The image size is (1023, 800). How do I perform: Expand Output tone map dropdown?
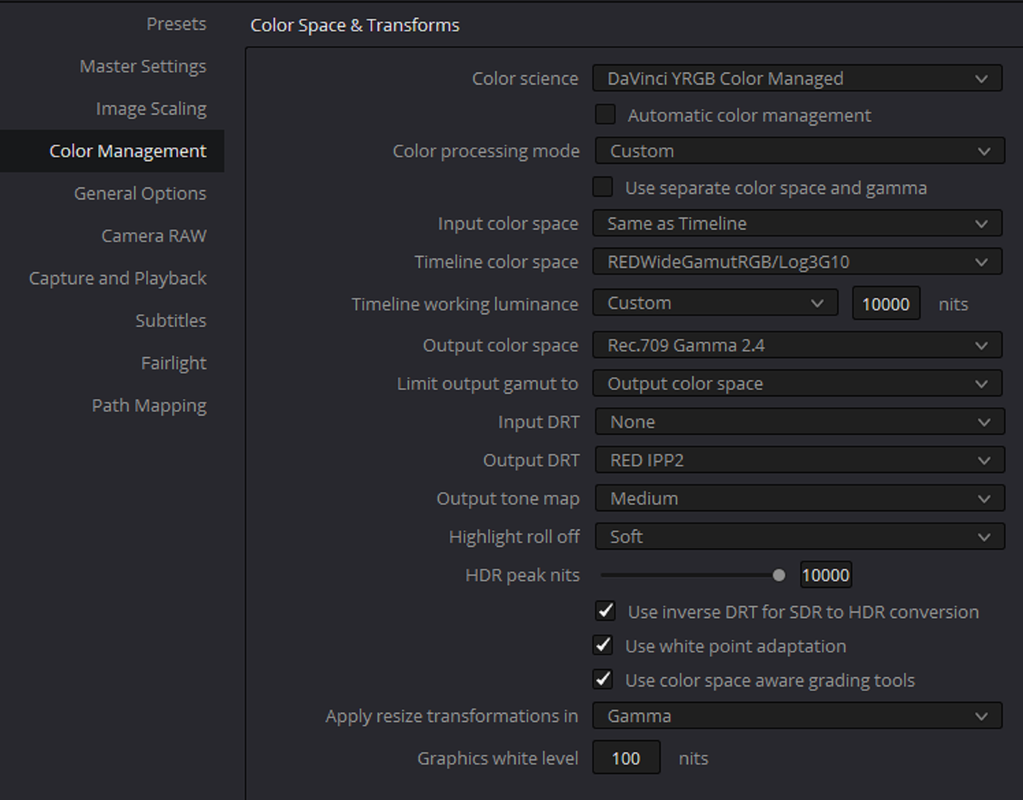800,499
